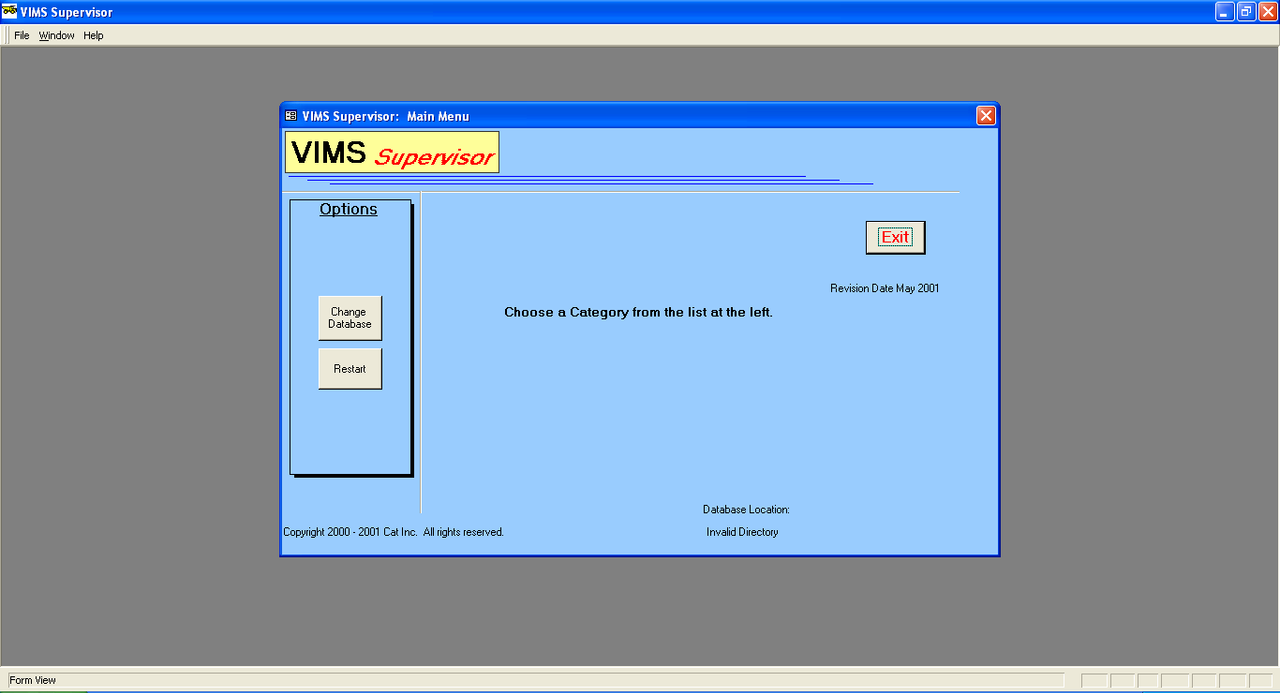
Task: Click the 'Choose a Category' instruction text
Action: pos(638,312)
